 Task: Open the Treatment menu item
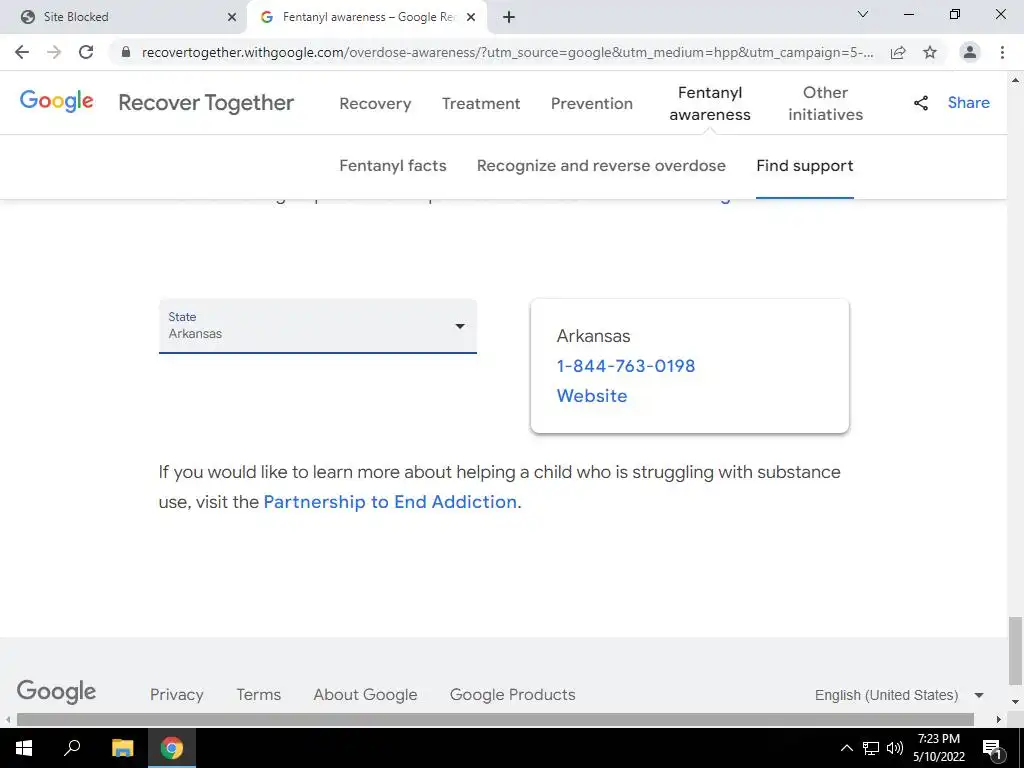coord(481,103)
